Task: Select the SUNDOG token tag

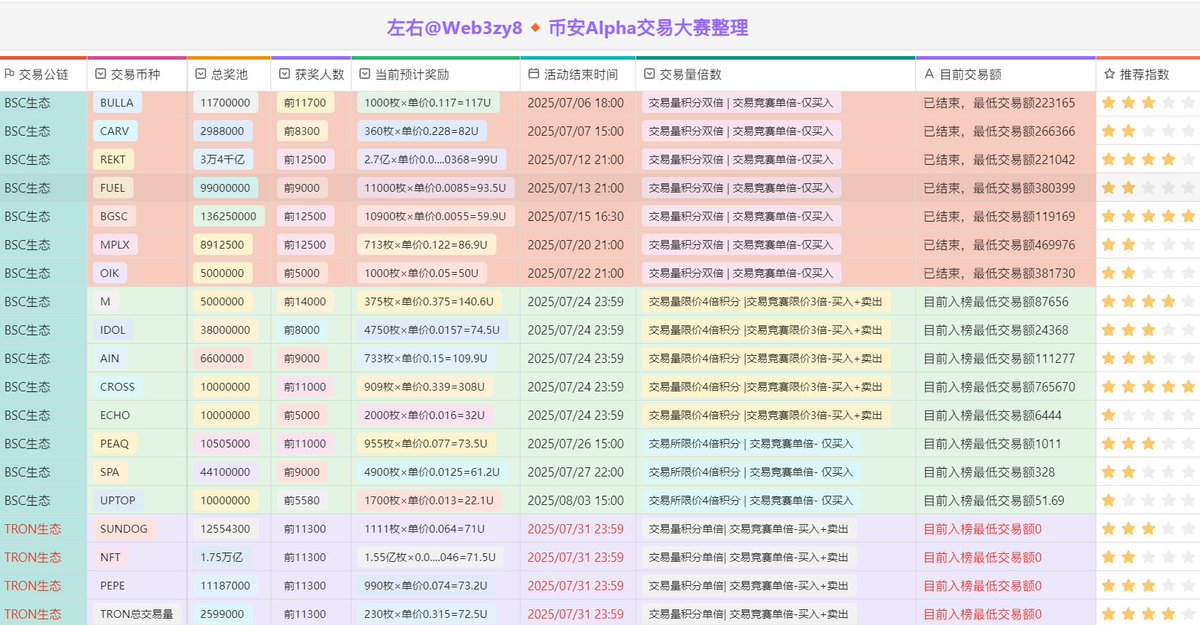Action: 124,529
